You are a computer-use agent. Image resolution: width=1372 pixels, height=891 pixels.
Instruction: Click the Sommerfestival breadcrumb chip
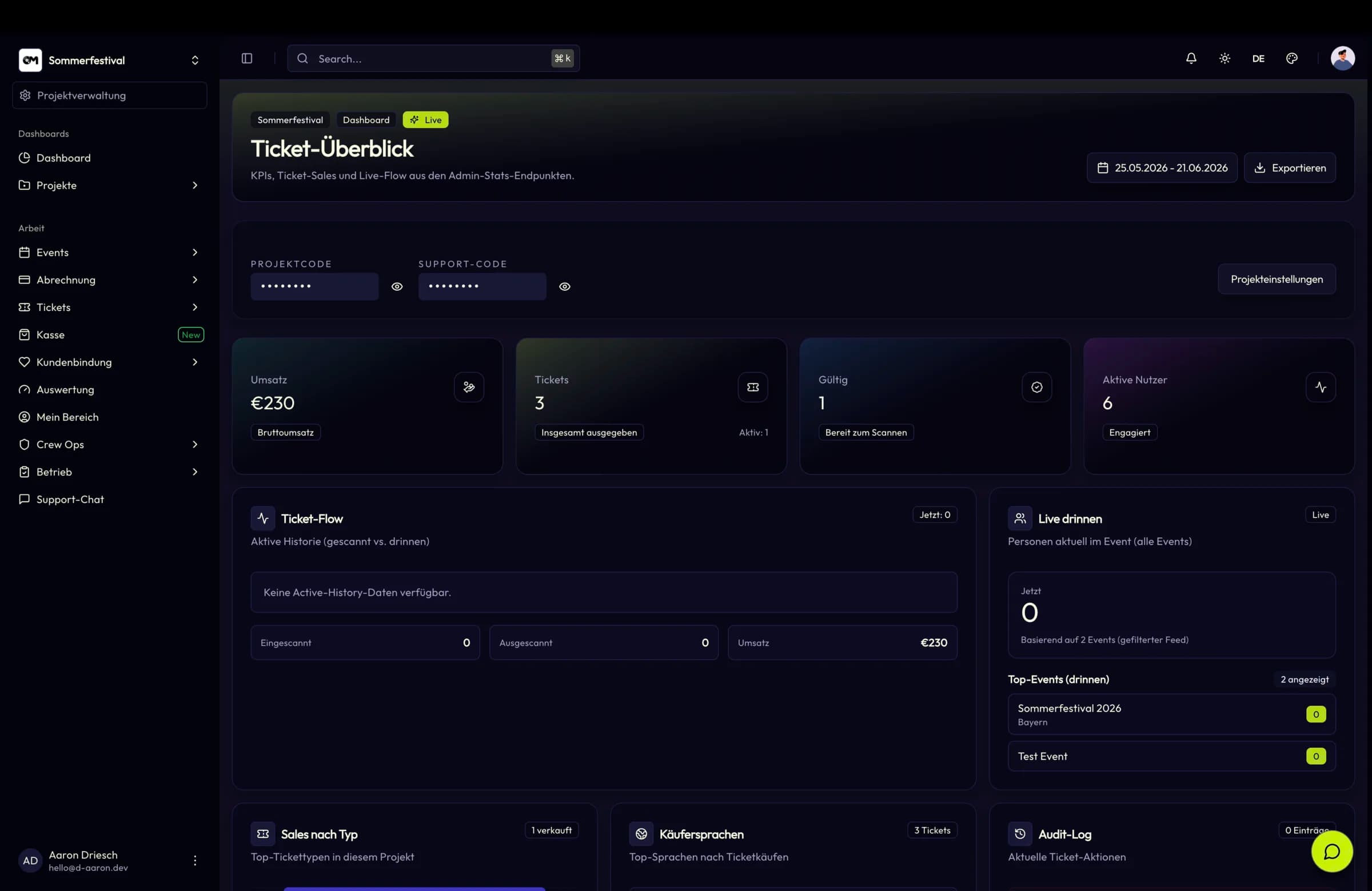[x=290, y=120]
